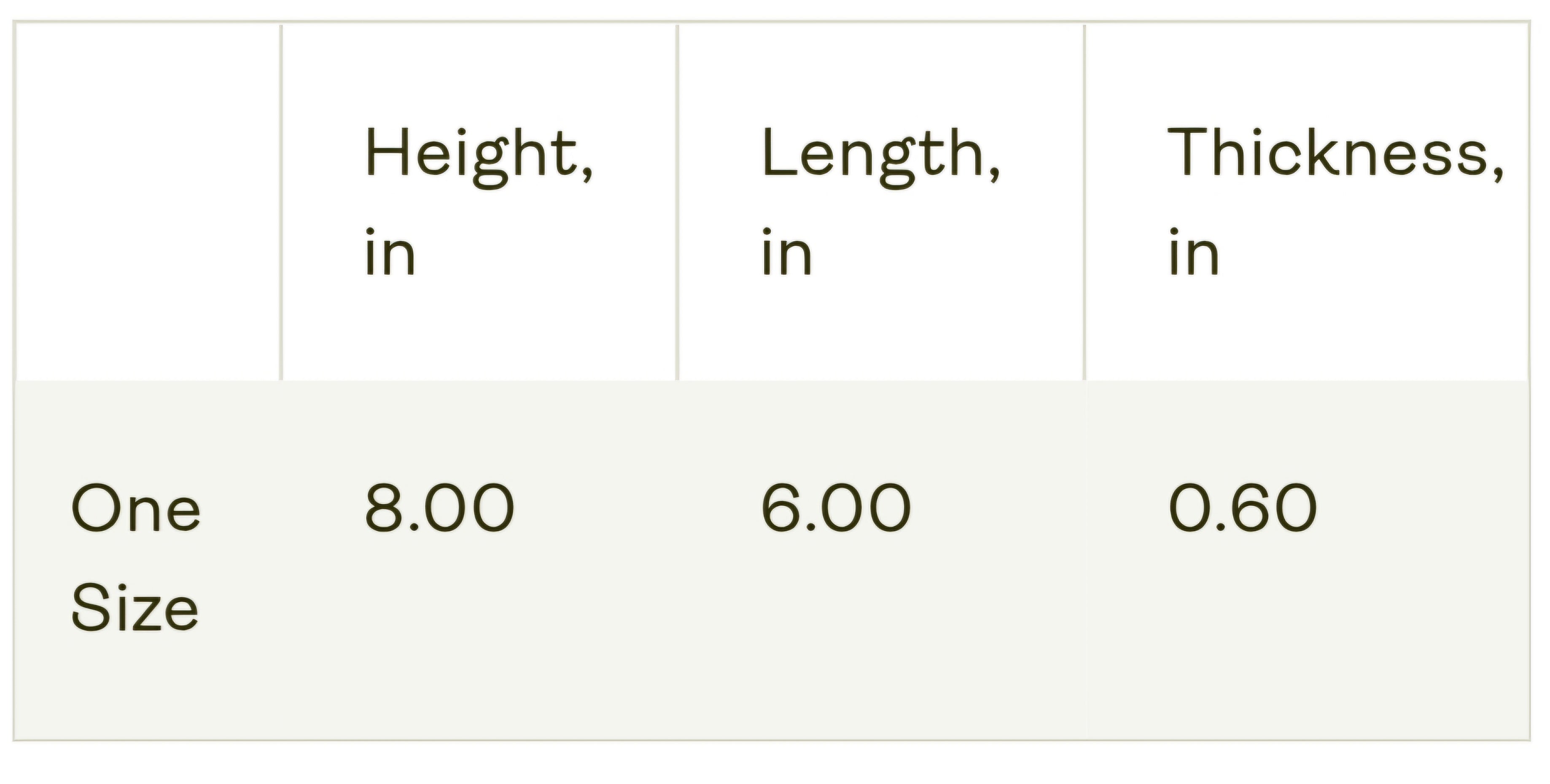
Task: Click the "in" unit under Thickness
Action: click(x=1194, y=253)
